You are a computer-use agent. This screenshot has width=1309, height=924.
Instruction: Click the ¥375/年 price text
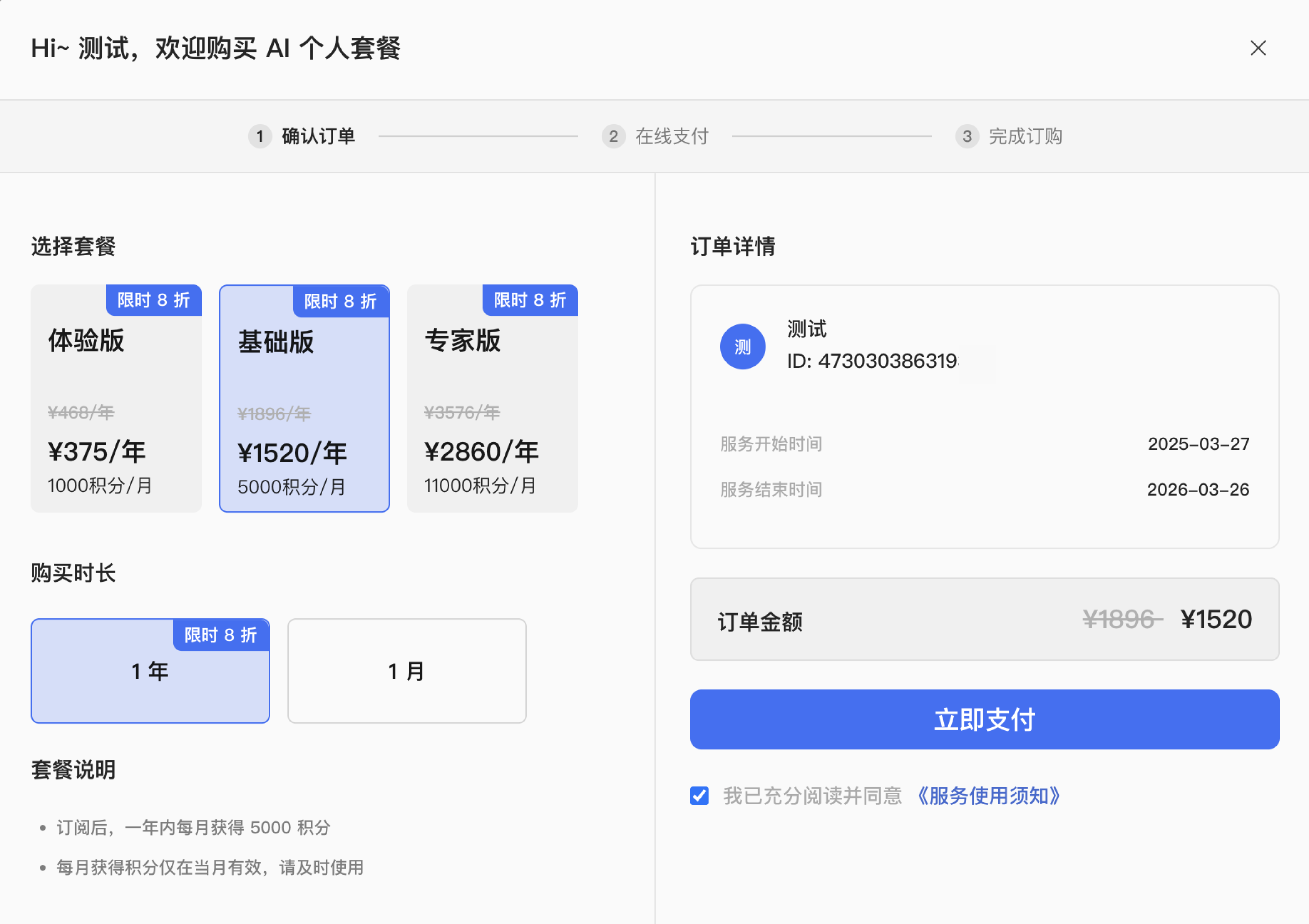(x=97, y=452)
